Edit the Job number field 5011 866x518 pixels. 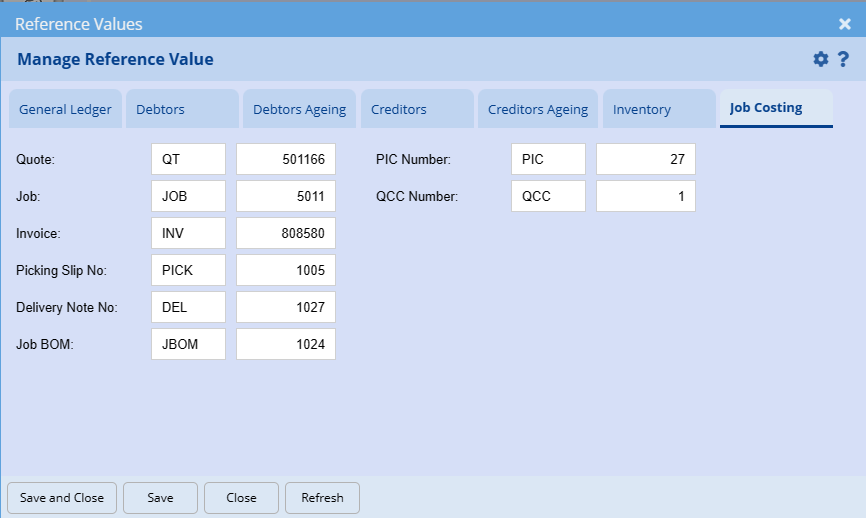286,196
